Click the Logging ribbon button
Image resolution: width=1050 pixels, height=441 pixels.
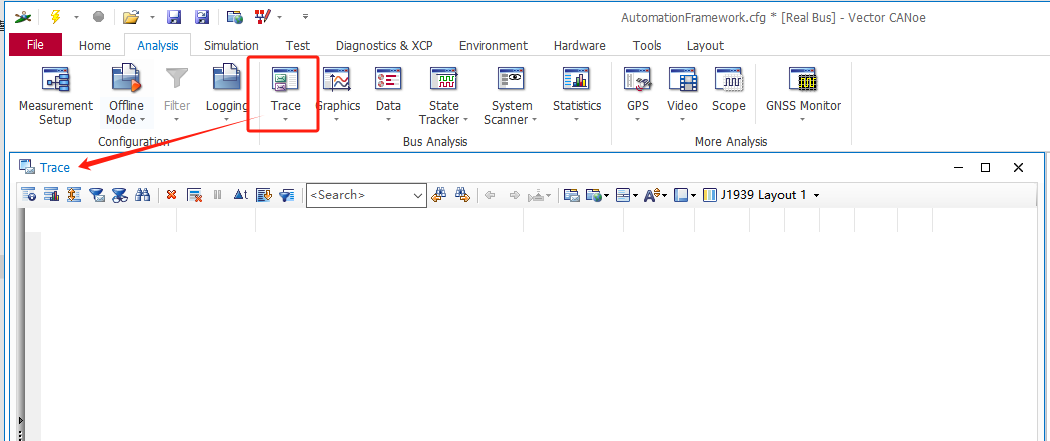pos(226,96)
